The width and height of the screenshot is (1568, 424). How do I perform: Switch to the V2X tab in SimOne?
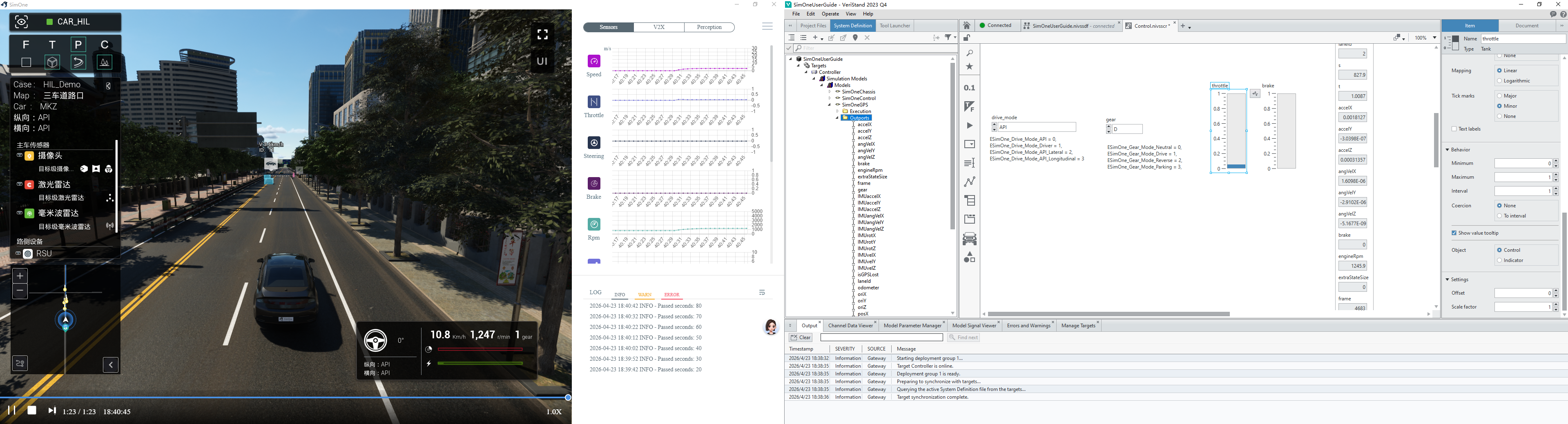click(x=659, y=27)
